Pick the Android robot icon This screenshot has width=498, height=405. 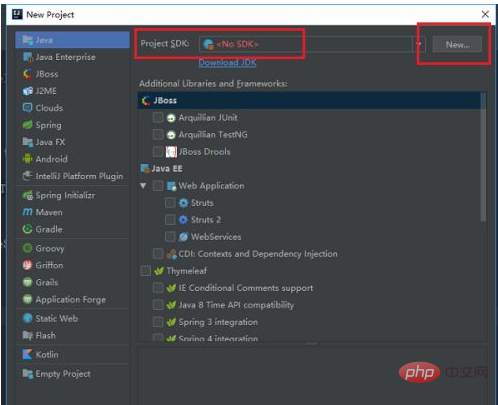27,159
